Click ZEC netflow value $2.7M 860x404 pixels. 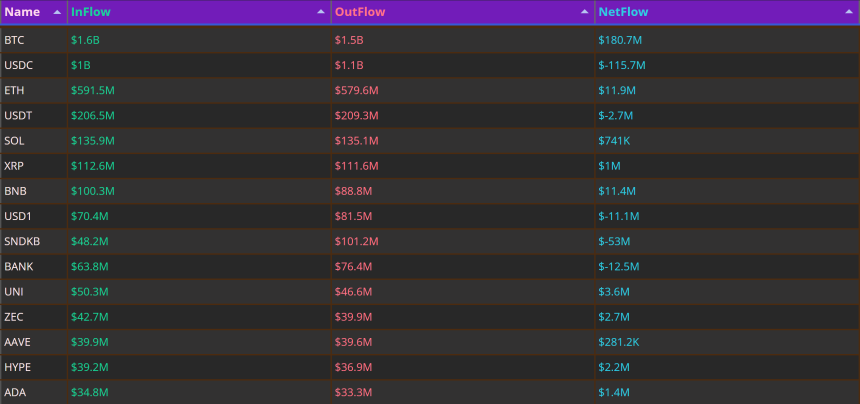pyautogui.click(x=614, y=317)
